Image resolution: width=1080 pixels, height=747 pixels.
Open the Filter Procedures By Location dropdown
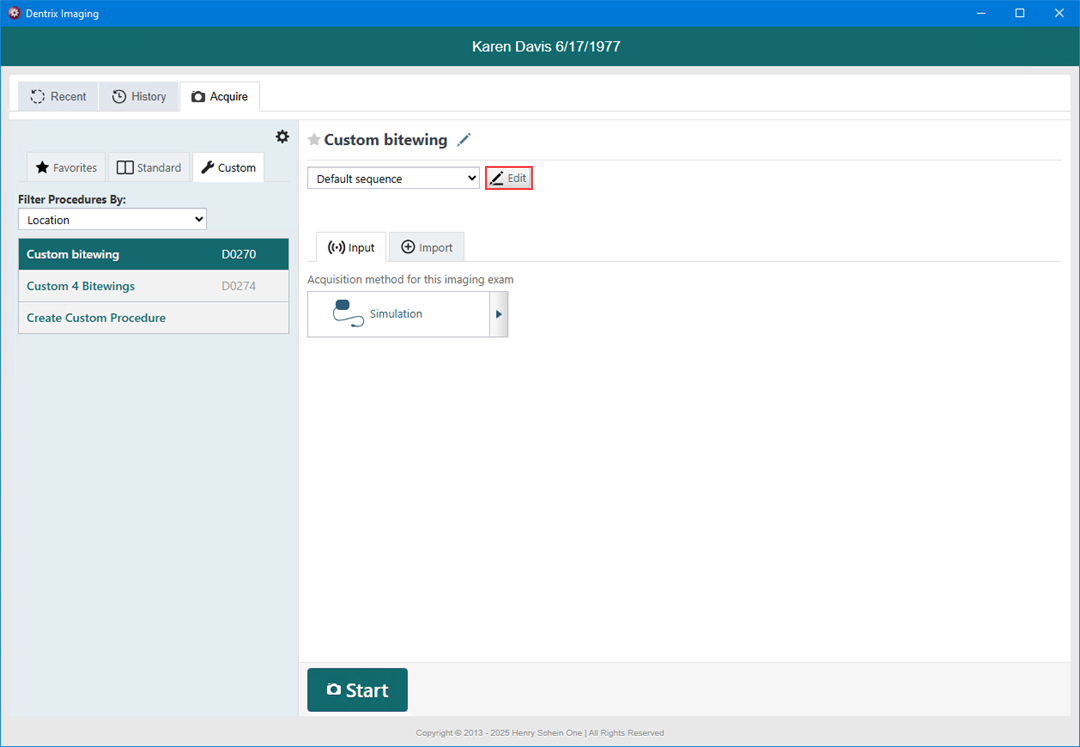(x=112, y=220)
